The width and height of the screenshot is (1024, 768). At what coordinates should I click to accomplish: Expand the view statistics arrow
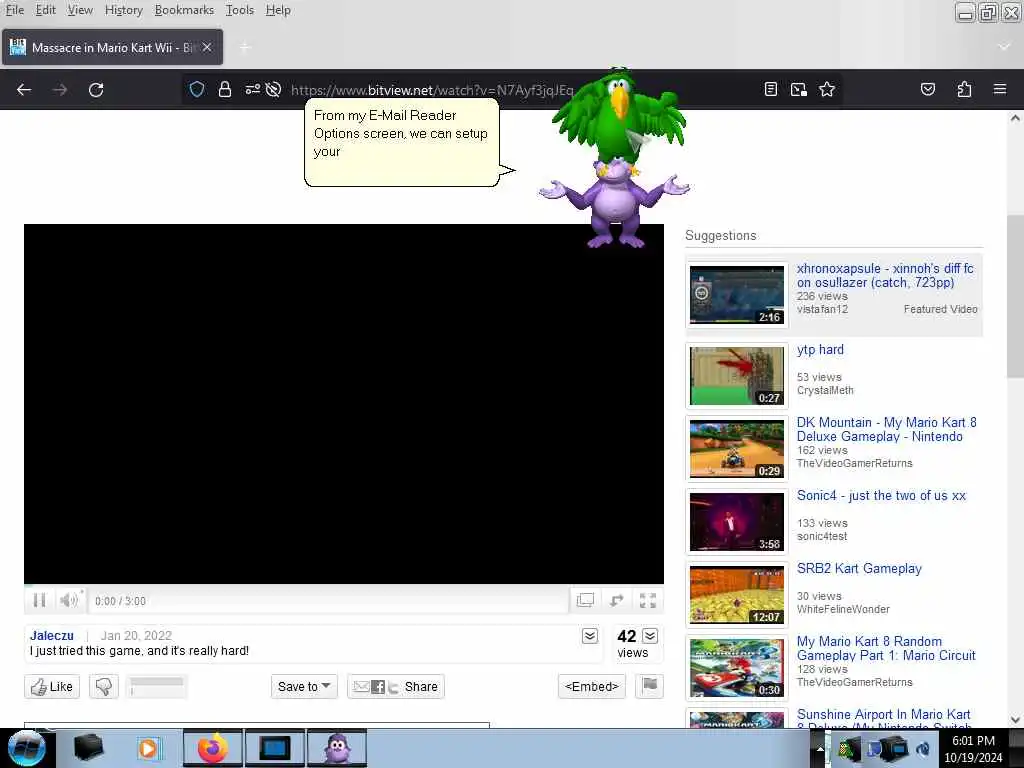coord(650,636)
